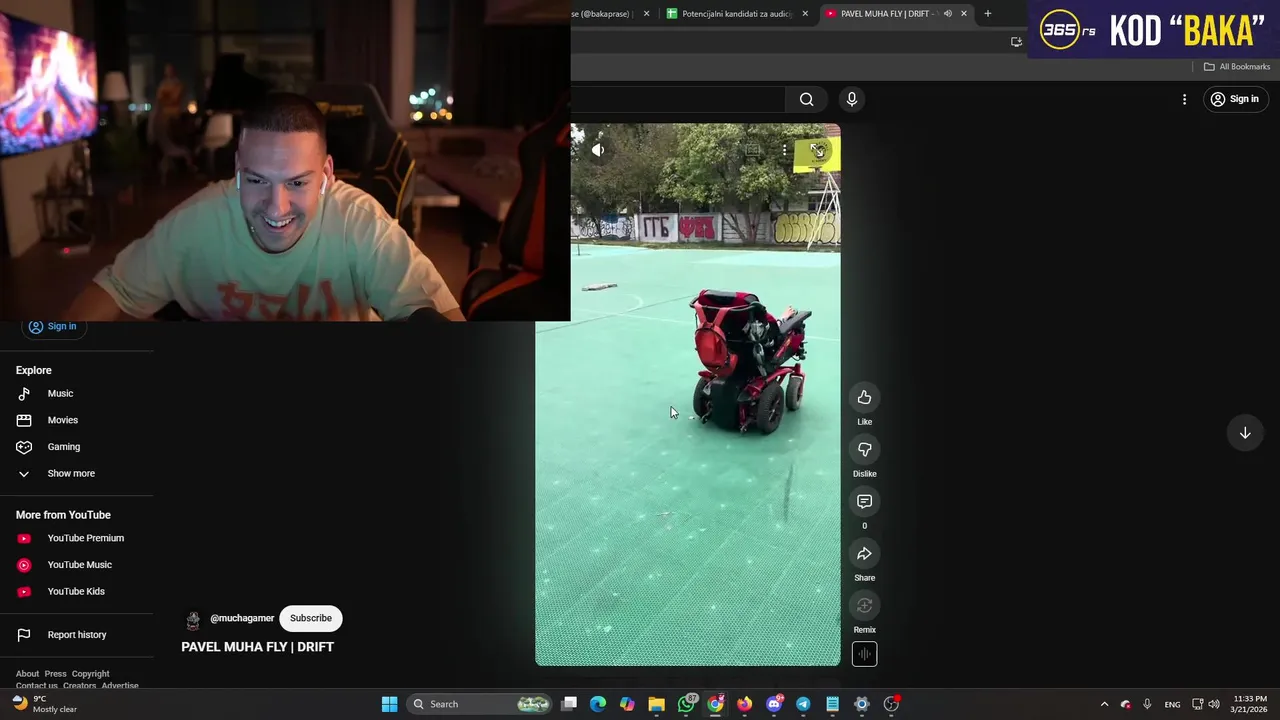Screen dimensions: 1280x720
Task: Click the Windows taskbar Search box
Action: click(x=481, y=704)
